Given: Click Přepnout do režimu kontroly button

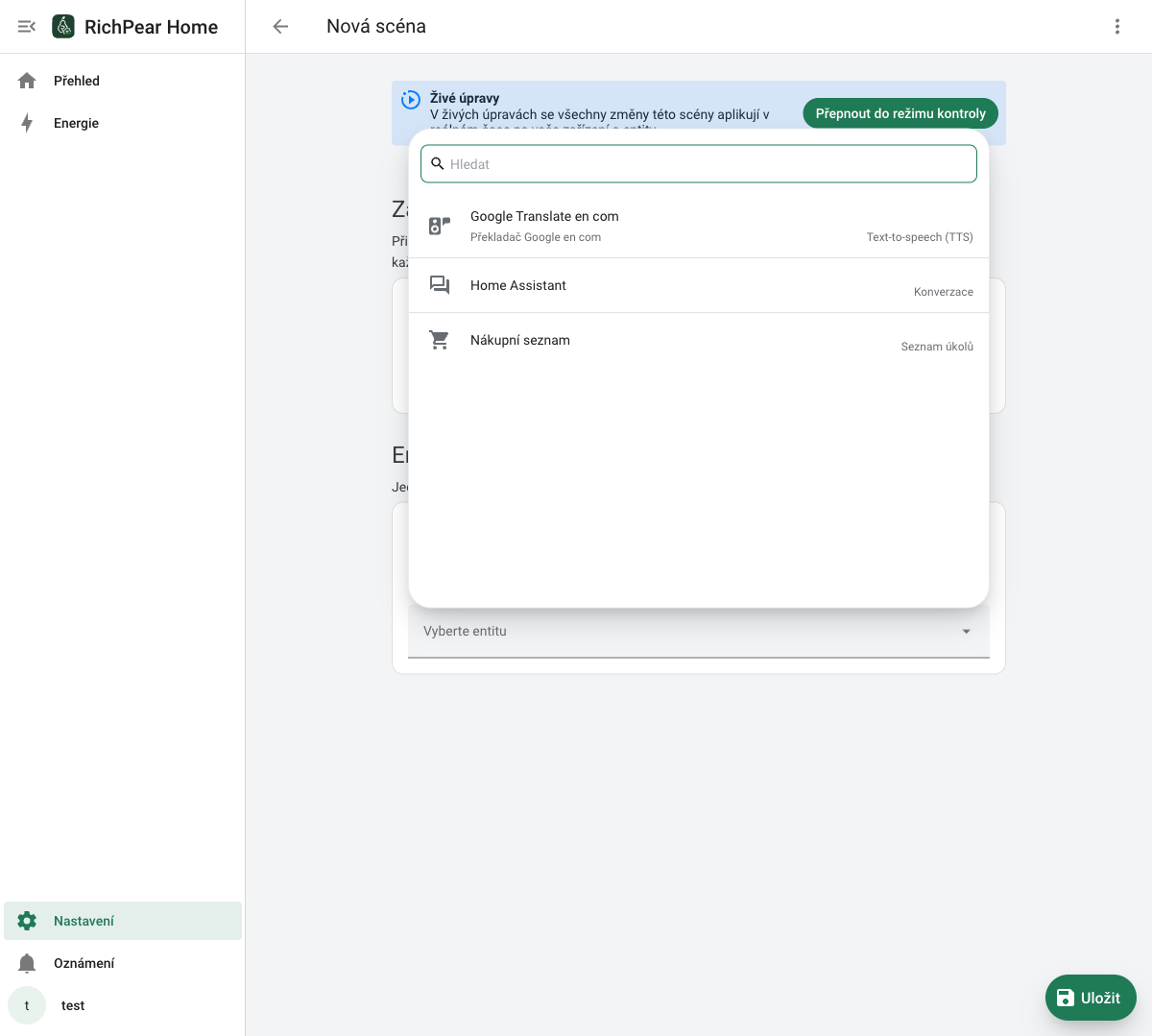Looking at the screenshot, I should pyautogui.click(x=900, y=113).
